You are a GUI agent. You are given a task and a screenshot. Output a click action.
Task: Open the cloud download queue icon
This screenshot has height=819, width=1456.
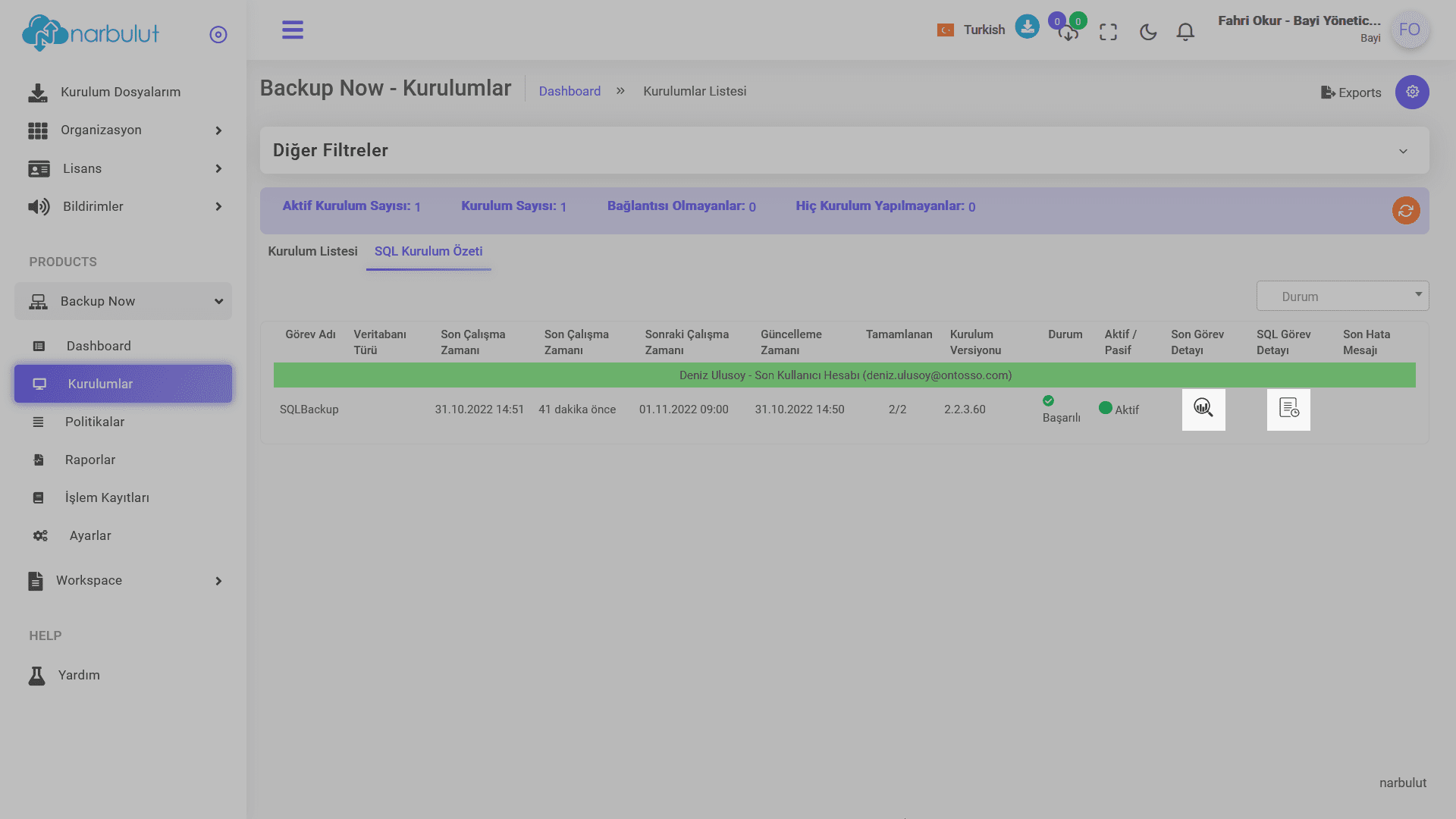pos(1068,33)
